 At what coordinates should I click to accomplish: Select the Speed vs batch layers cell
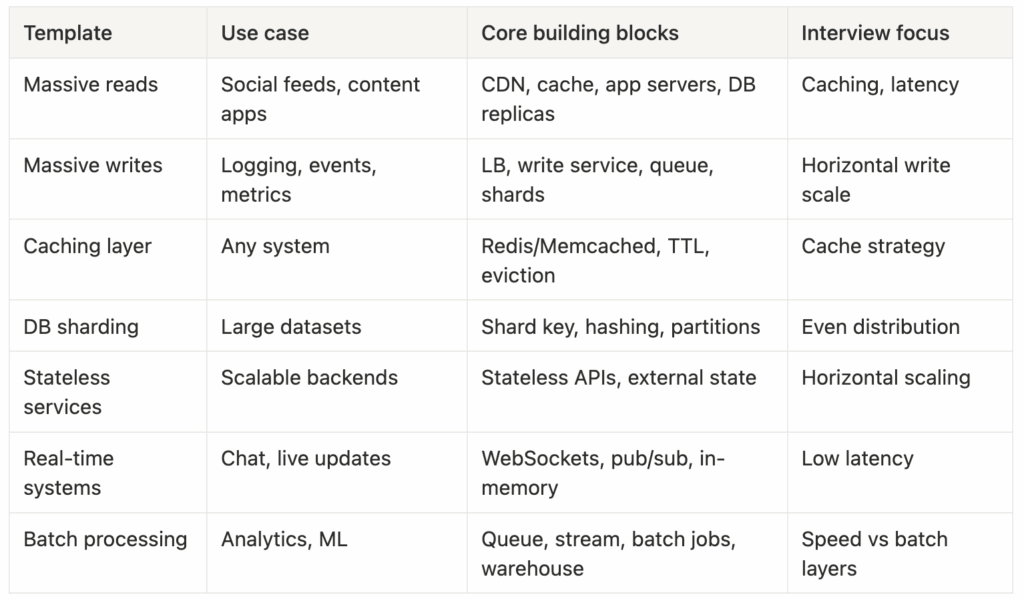click(874, 553)
